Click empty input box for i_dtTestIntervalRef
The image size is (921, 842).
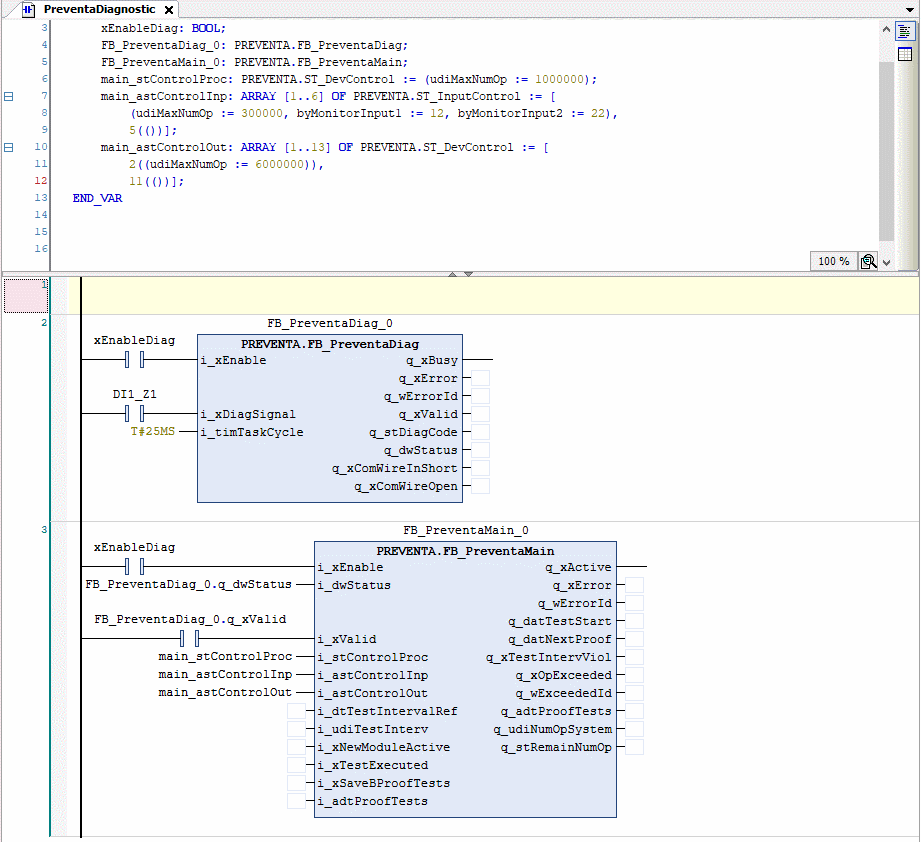point(296,711)
